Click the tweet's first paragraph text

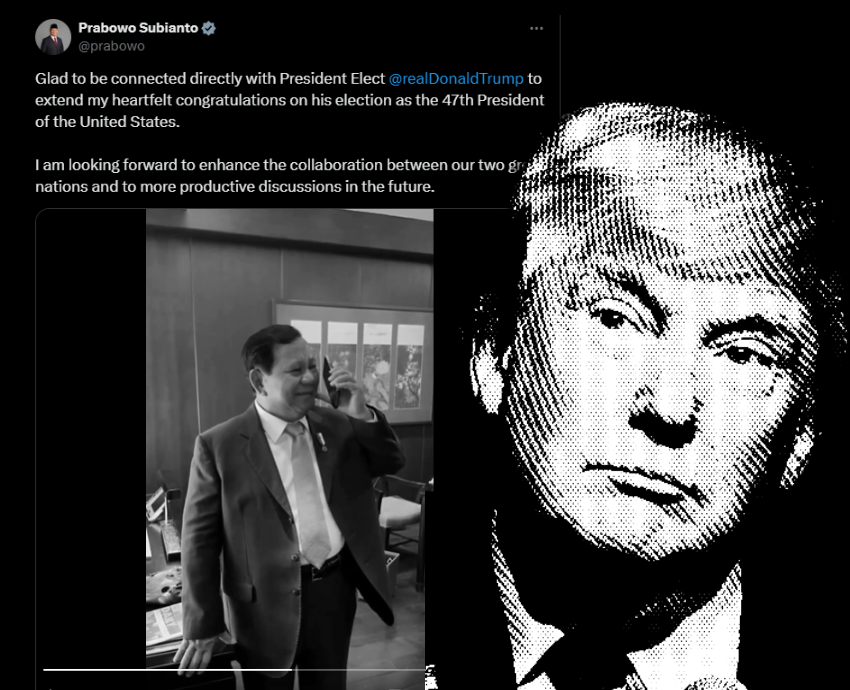pyautogui.click(x=289, y=100)
